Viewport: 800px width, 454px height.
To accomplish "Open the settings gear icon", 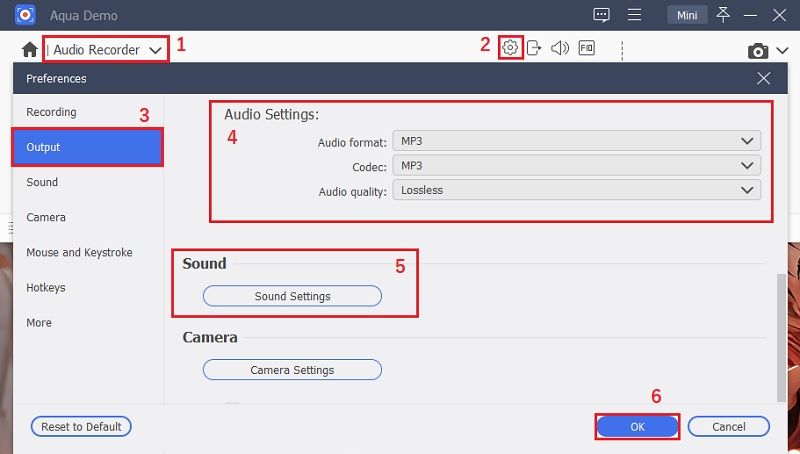I will click(510, 47).
